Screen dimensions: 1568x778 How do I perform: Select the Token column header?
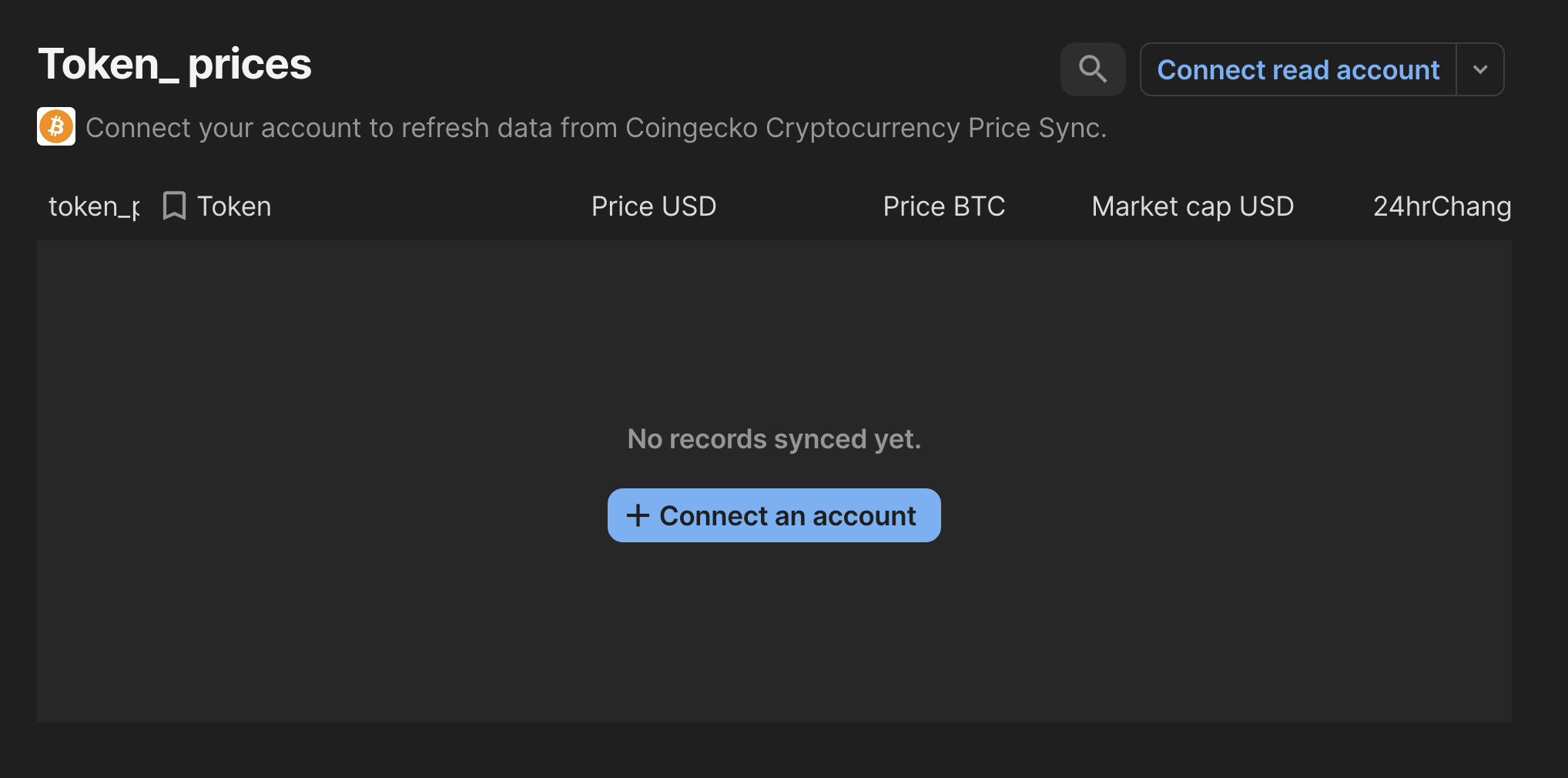pyautogui.click(x=234, y=206)
